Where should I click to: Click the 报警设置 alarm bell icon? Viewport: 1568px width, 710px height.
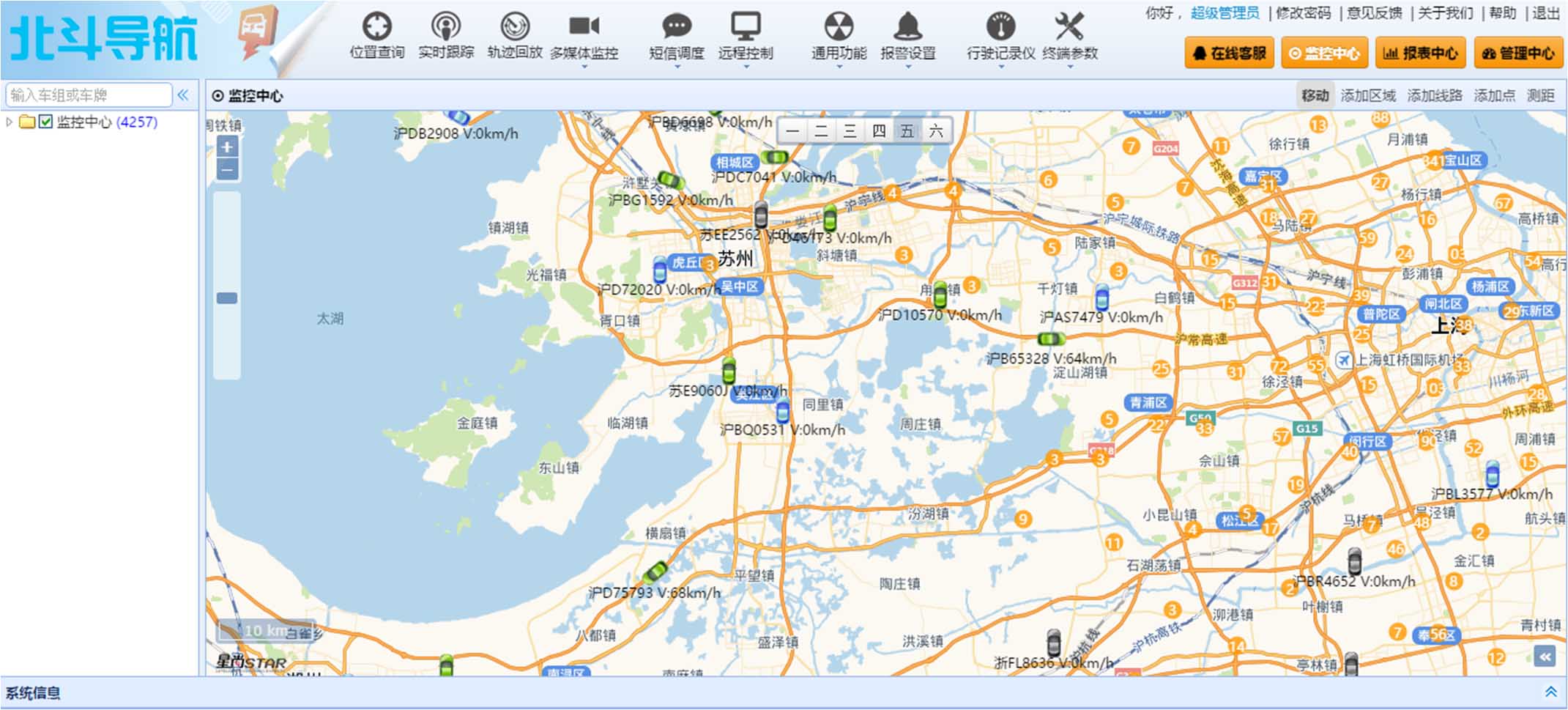907,27
